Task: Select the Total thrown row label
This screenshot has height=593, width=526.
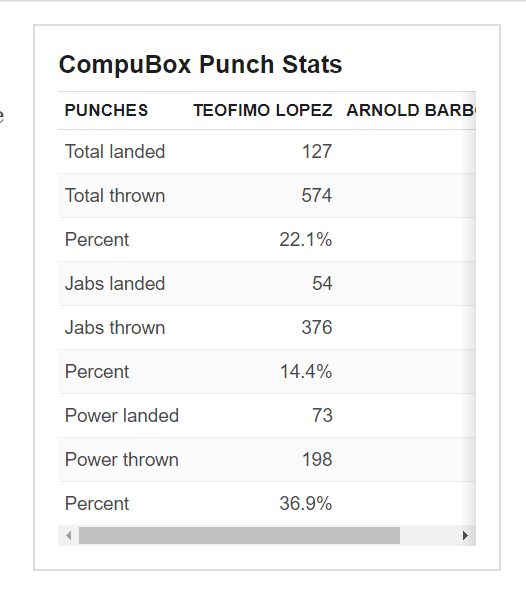Action: click(x=115, y=196)
